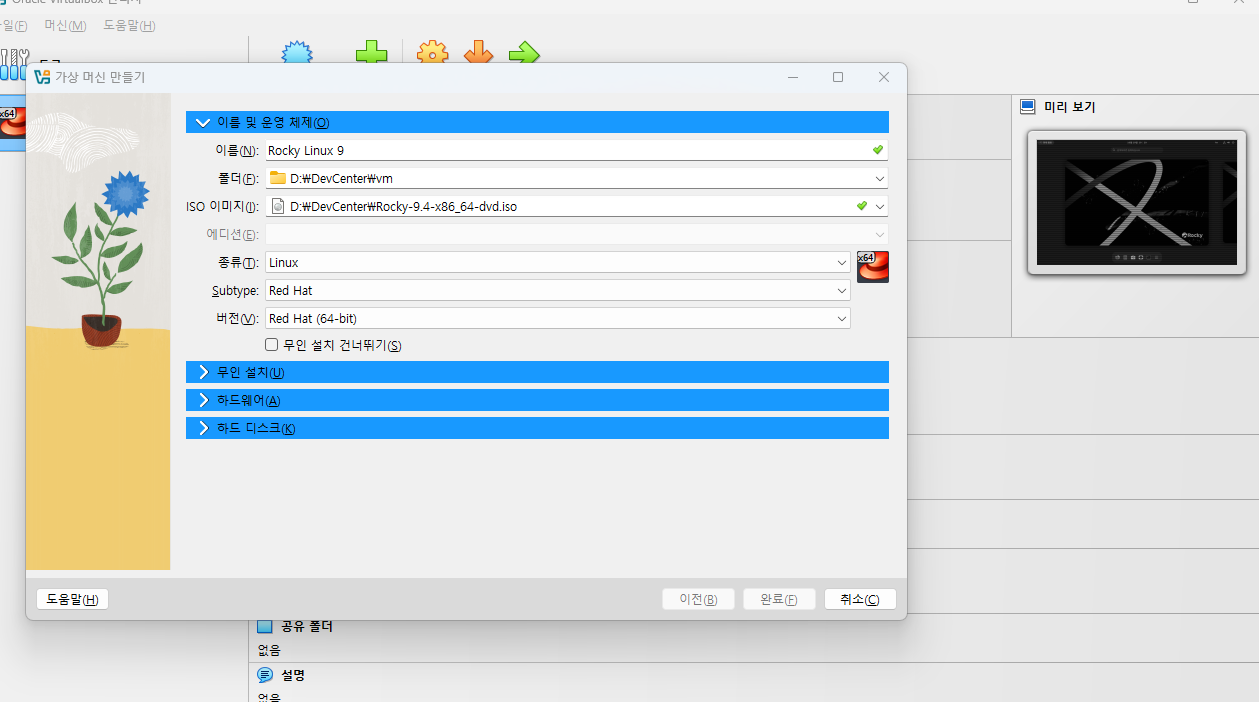Click the 설명 heading text
The image size is (1259, 702).
coord(293,675)
